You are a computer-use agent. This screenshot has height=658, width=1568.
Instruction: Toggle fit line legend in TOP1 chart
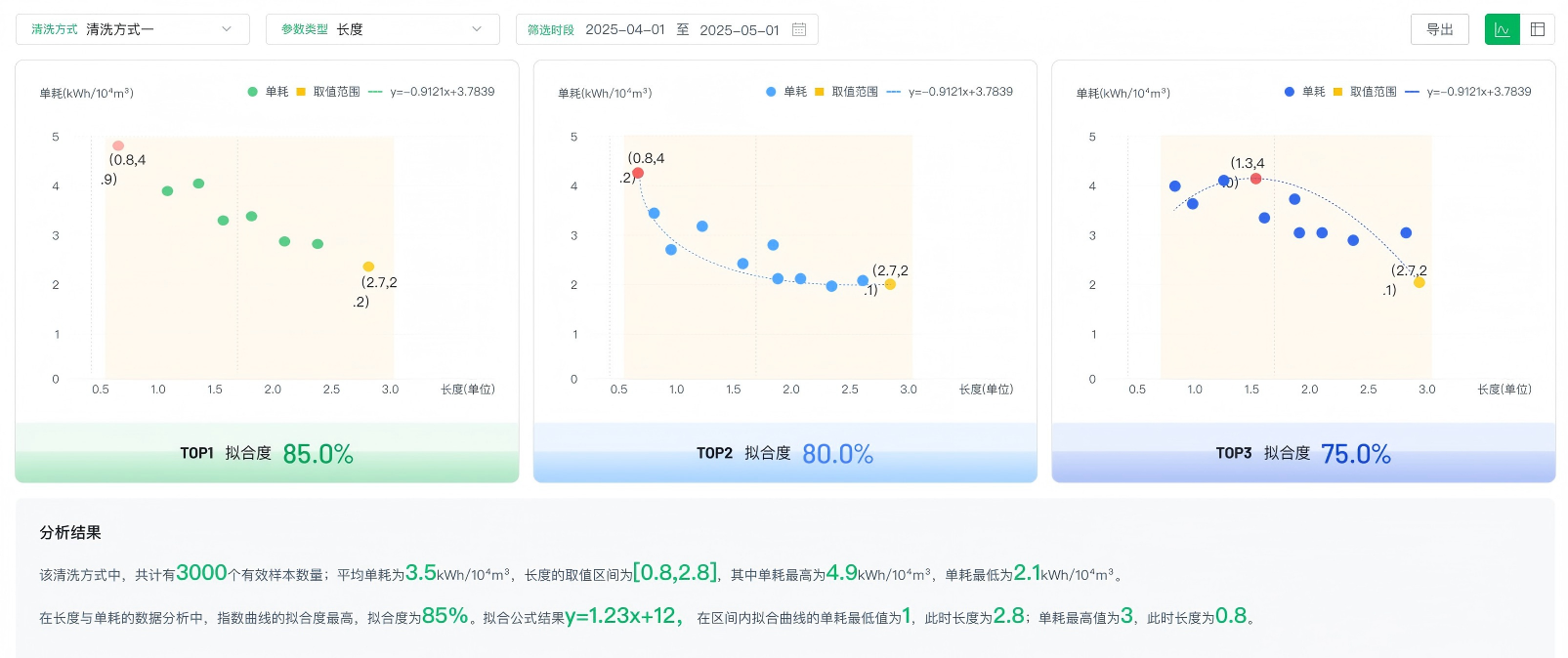pyautogui.click(x=431, y=92)
